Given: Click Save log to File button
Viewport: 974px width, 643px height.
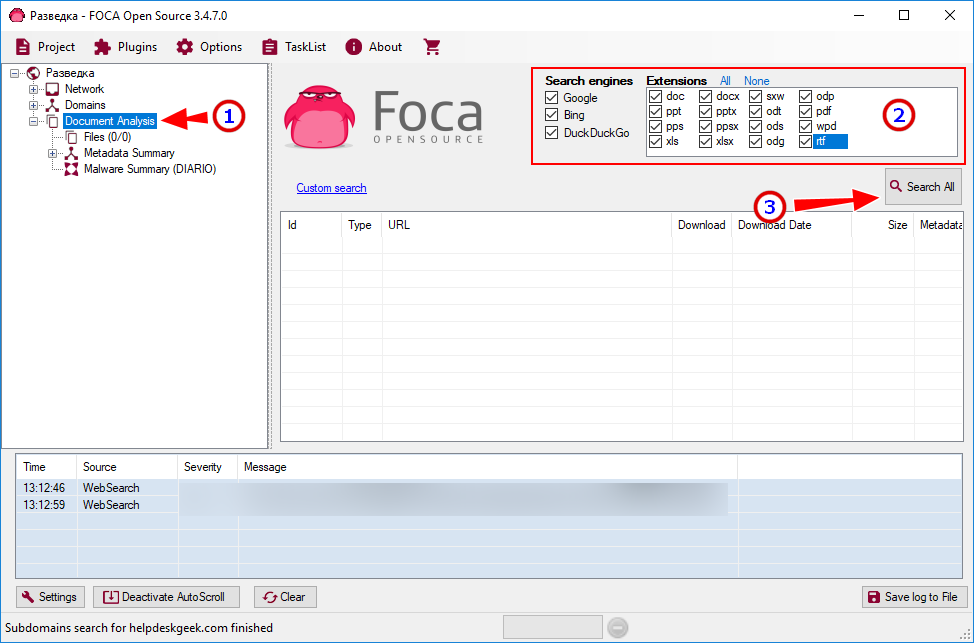Looking at the screenshot, I should tap(914, 597).
